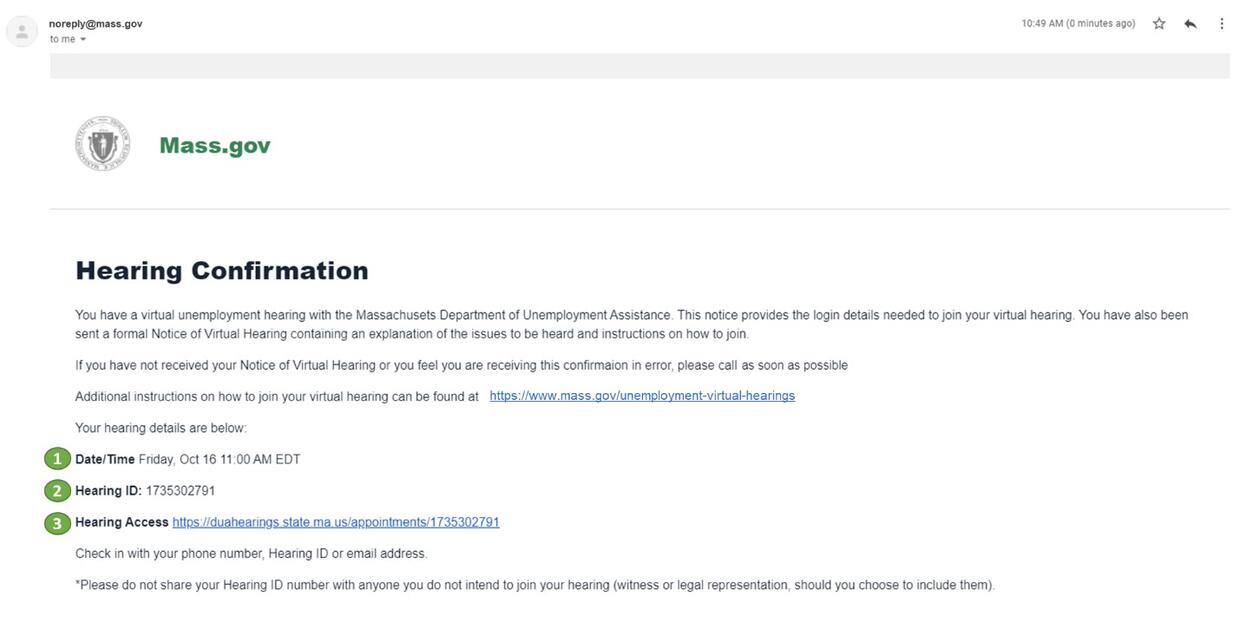
Task: Click the Mass.gov green title text
Action: [215, 146]
